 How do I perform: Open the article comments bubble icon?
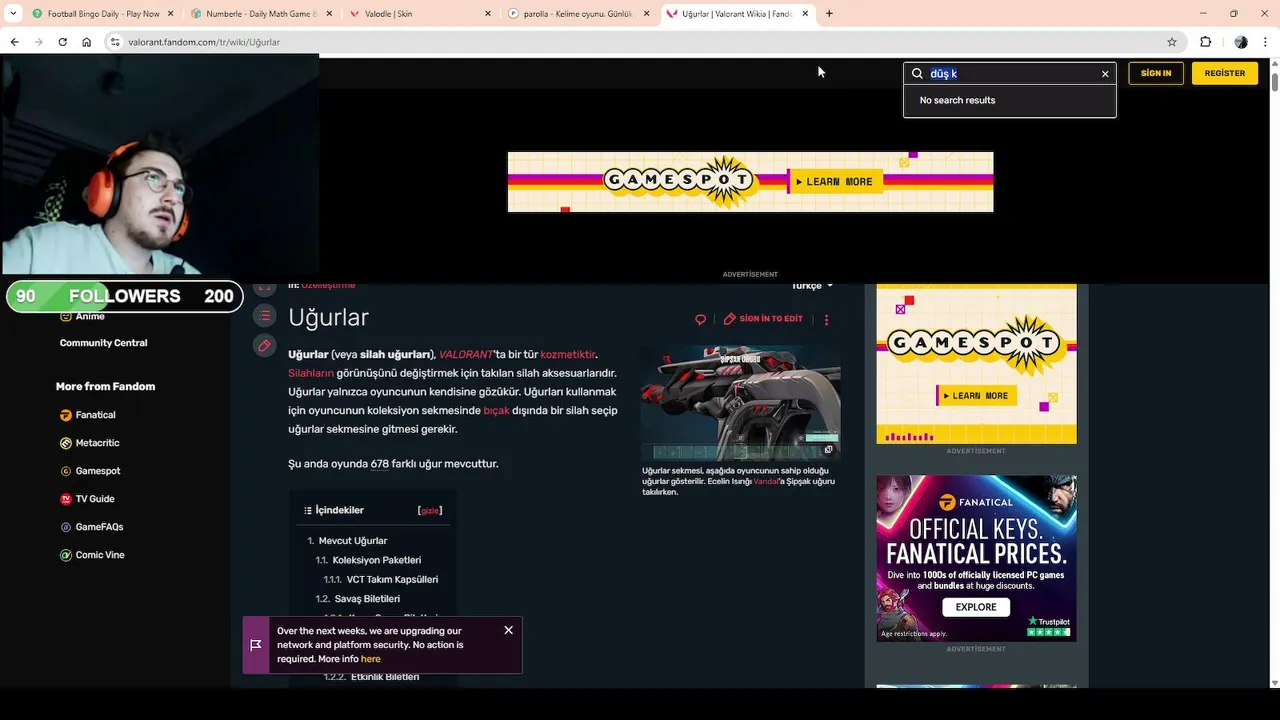700,319
